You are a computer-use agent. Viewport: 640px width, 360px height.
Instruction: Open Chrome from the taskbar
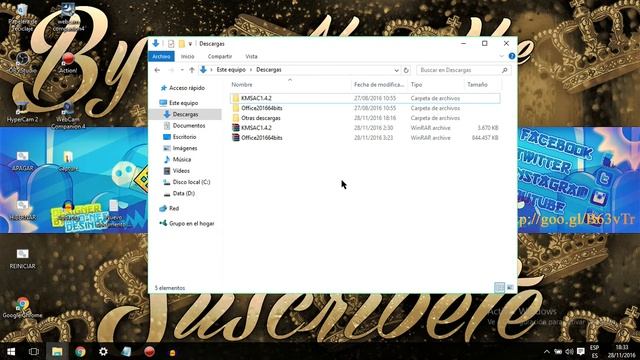pyautogui.click(x=80, y=351)
